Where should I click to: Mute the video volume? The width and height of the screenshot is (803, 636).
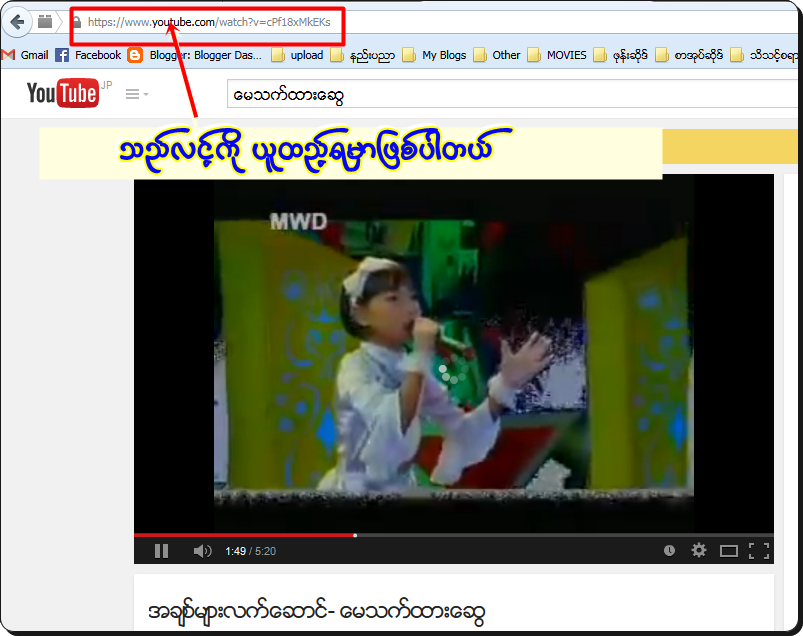pyautogui.click(x=202, y=551)
